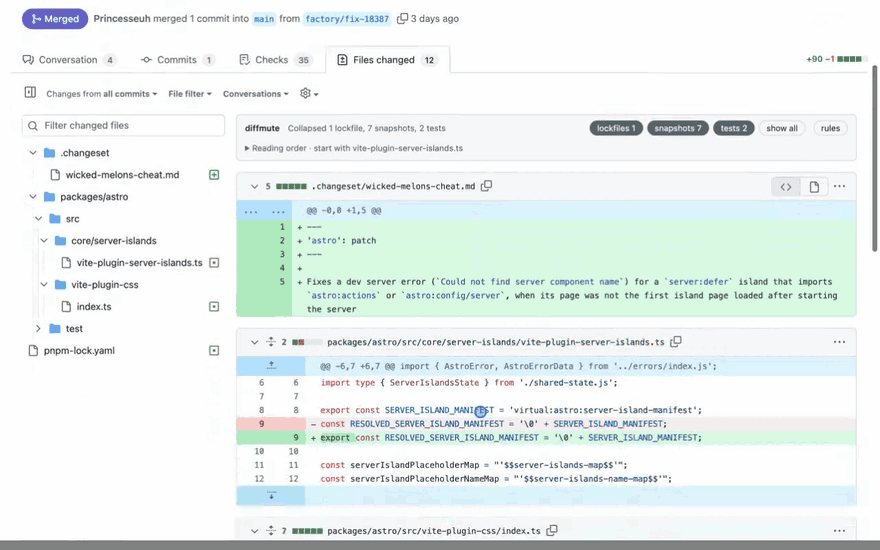Select pnpm-lock.yaml in file tree
880x550 pixels.
click(x=79, y=350)
